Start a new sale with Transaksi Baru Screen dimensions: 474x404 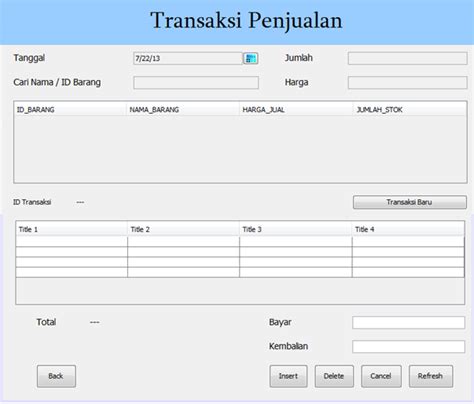(410, 202)
